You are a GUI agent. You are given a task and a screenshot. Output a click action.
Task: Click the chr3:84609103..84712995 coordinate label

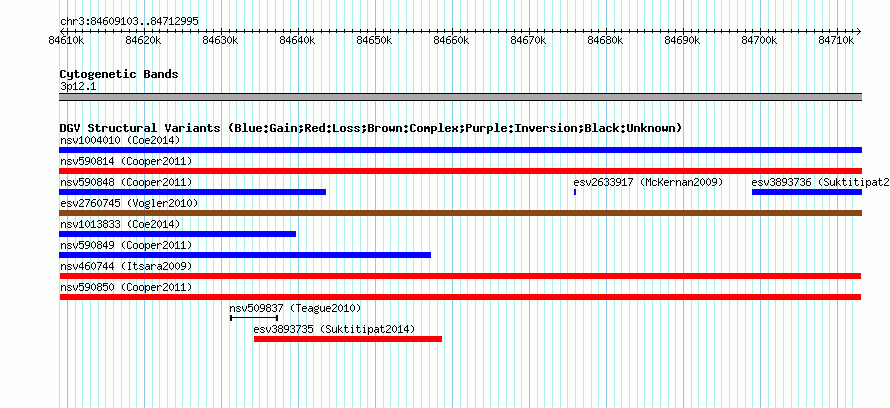point(129,22)
